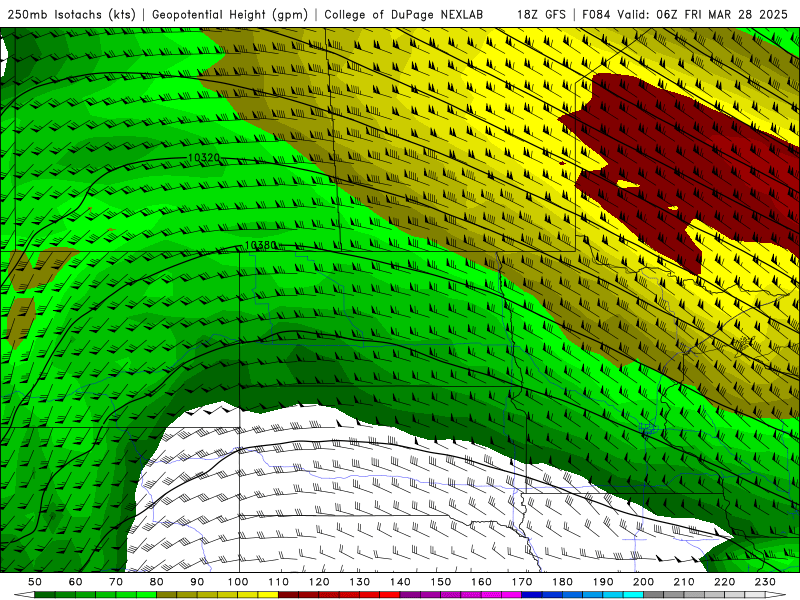Click the bright yellow swatch left of 110
800x600 pixels.
268,595
